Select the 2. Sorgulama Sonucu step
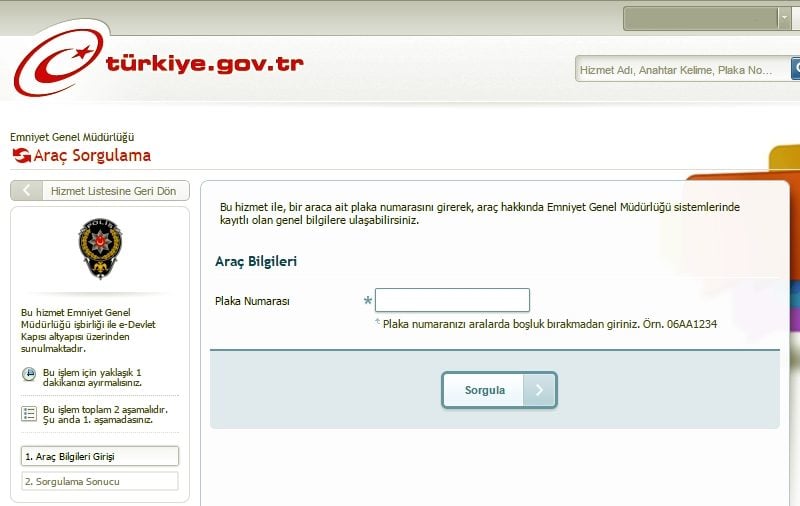This screenshot has height=506, width=800. [x=99, y=481]
